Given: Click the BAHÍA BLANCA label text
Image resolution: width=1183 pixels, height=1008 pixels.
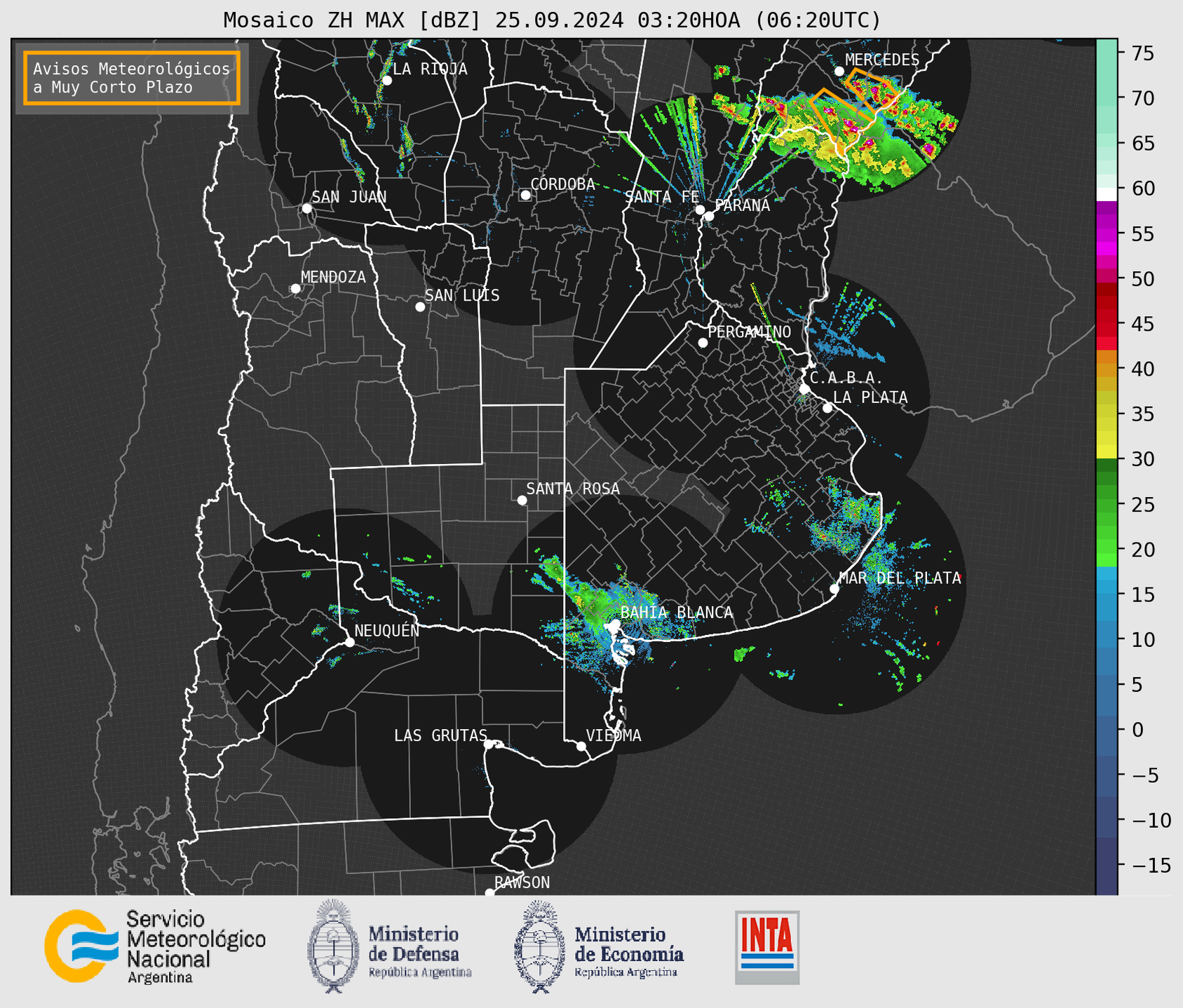Looking at the screenshot, I should [x=676, y=613].
